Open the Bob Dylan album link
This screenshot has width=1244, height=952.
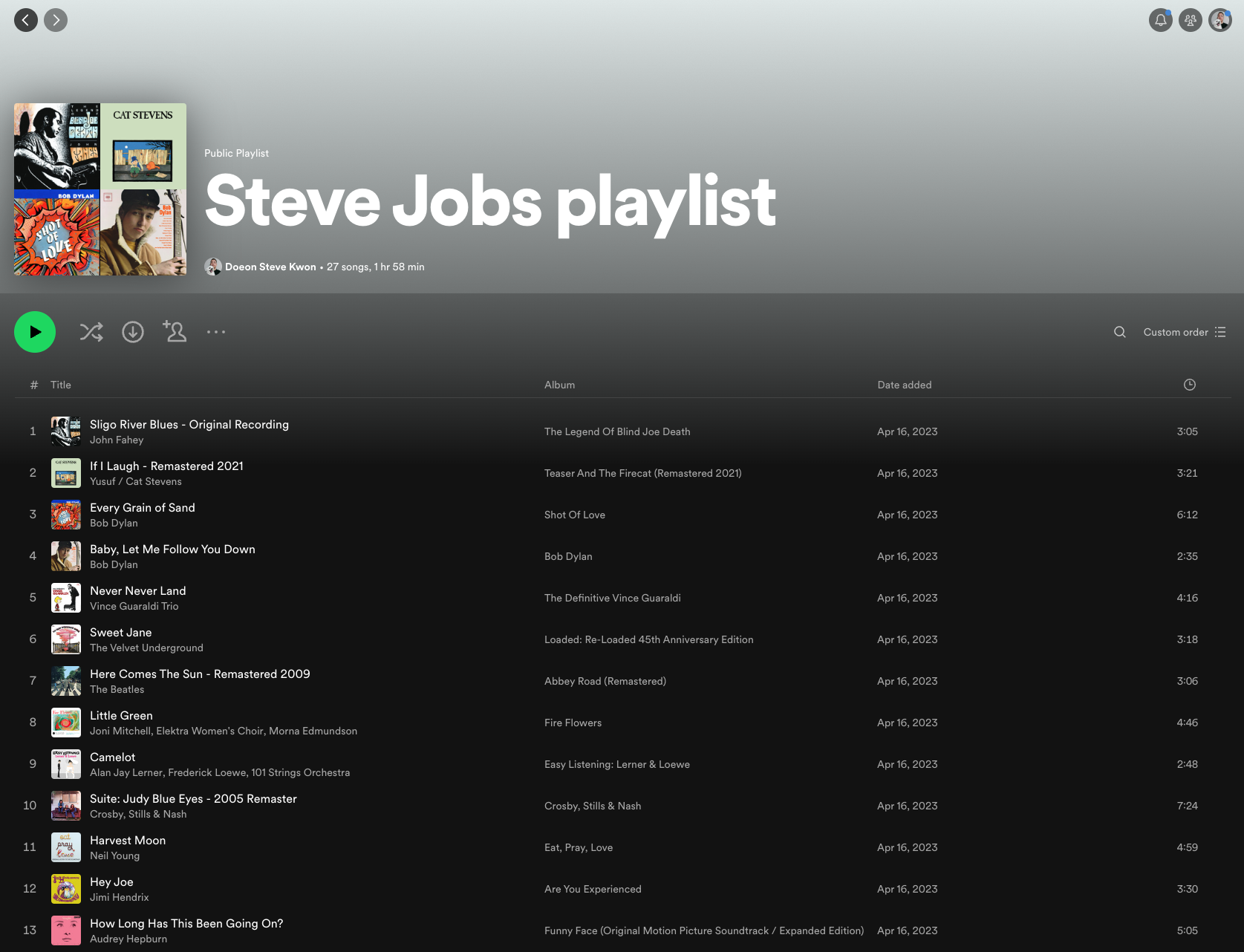pyautogui.click(x=568, y=556)
